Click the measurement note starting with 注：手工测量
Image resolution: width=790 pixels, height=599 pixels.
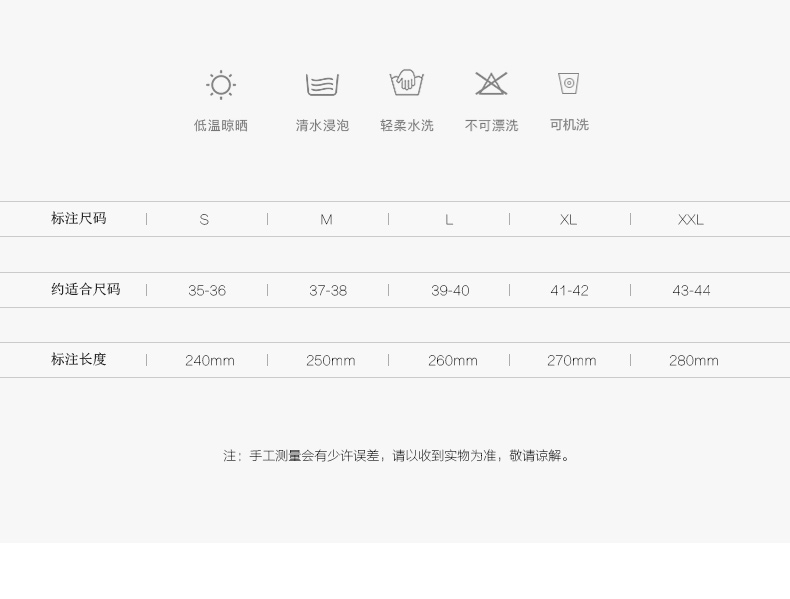point(398,456)
